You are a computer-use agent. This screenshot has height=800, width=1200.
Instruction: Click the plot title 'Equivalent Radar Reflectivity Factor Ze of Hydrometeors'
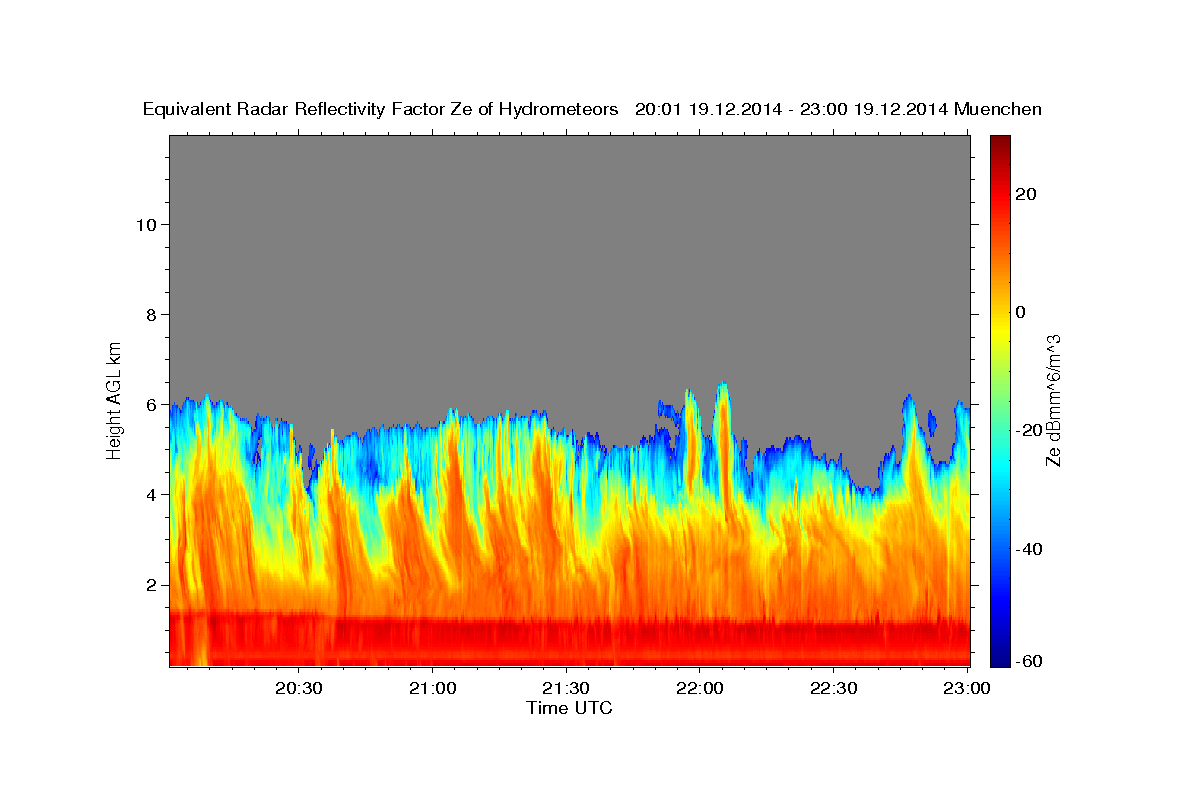[380, 109]
